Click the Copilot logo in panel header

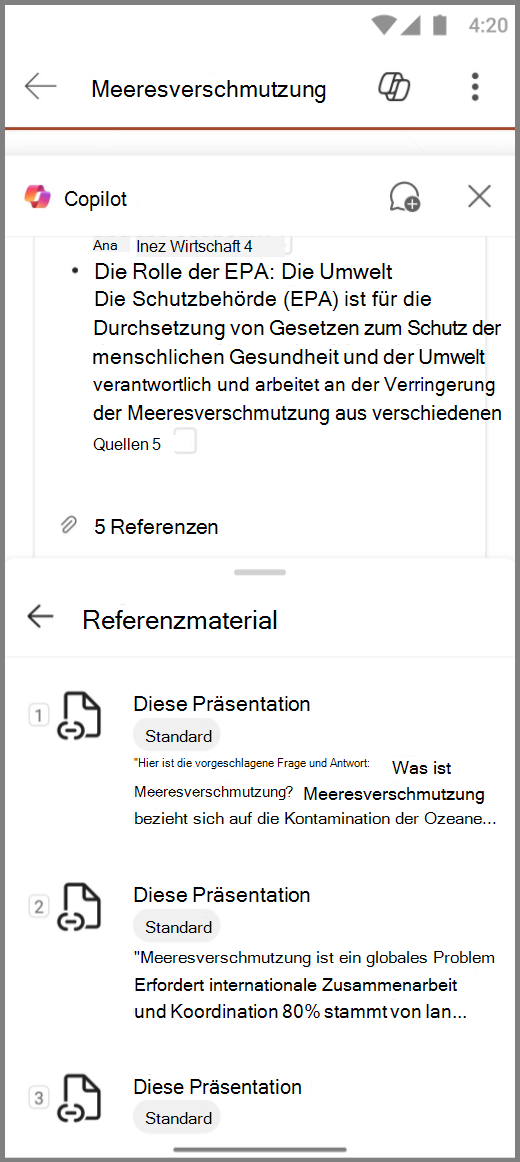click(38, 197)
